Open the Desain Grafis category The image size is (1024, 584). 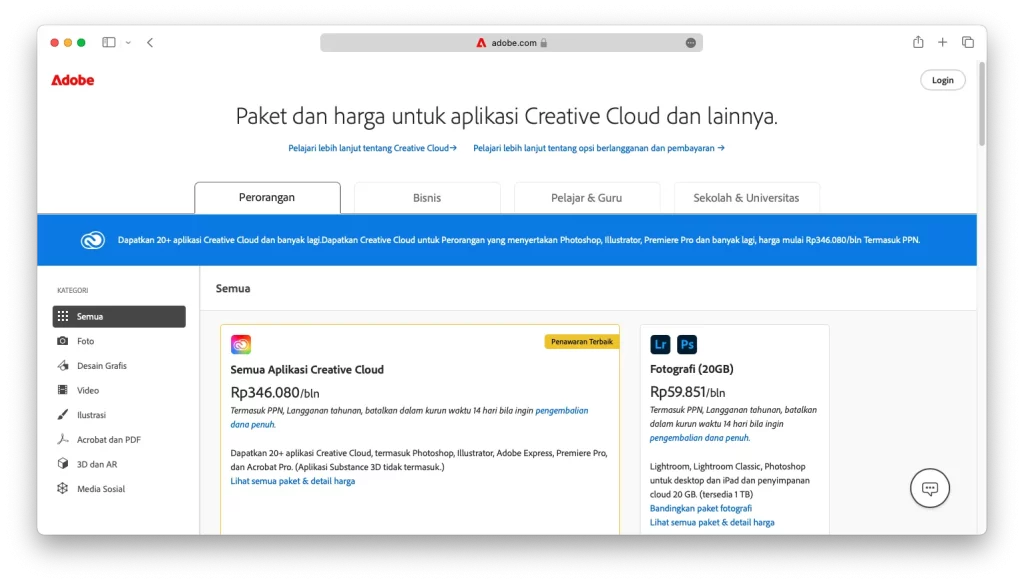102,366
